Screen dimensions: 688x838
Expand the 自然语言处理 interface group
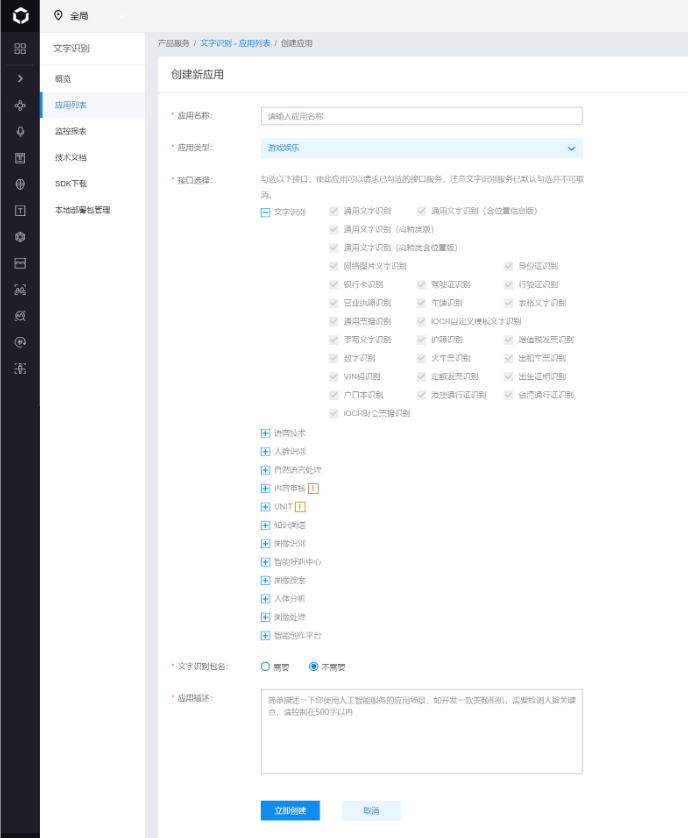[265, 470]
